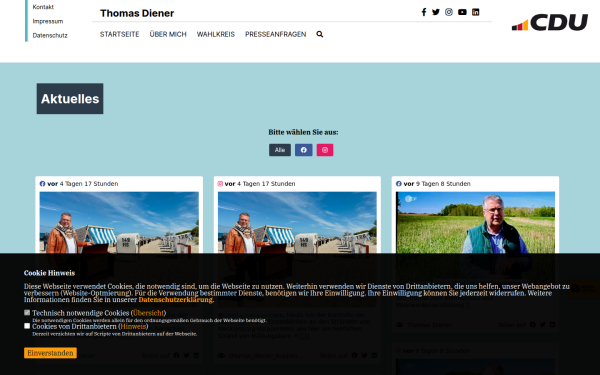Go to STARTSEITE menu item
The width and height of the screenshot is (600, 375).
tap(119, 34)
